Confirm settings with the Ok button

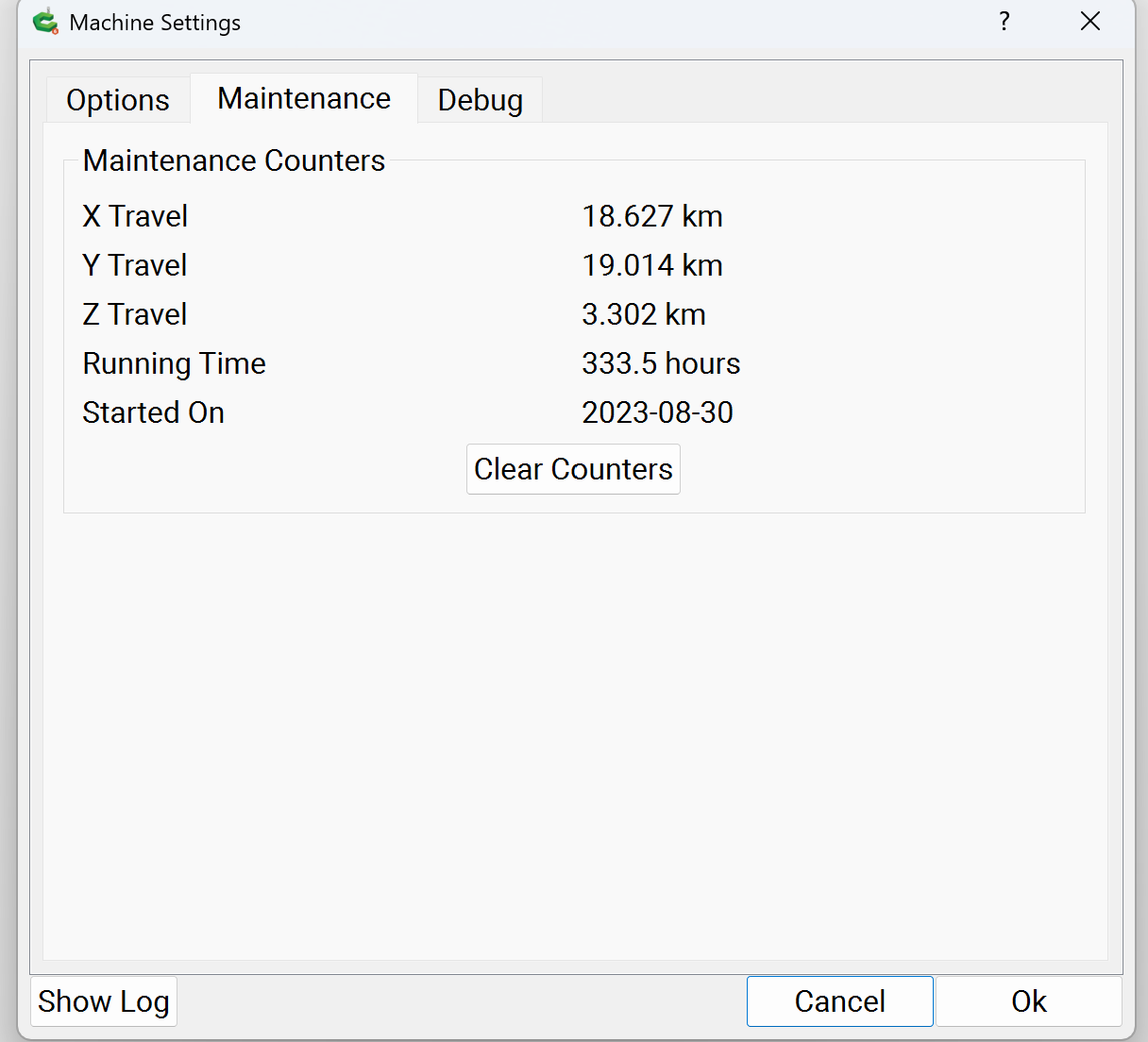pos(1028,1001)
